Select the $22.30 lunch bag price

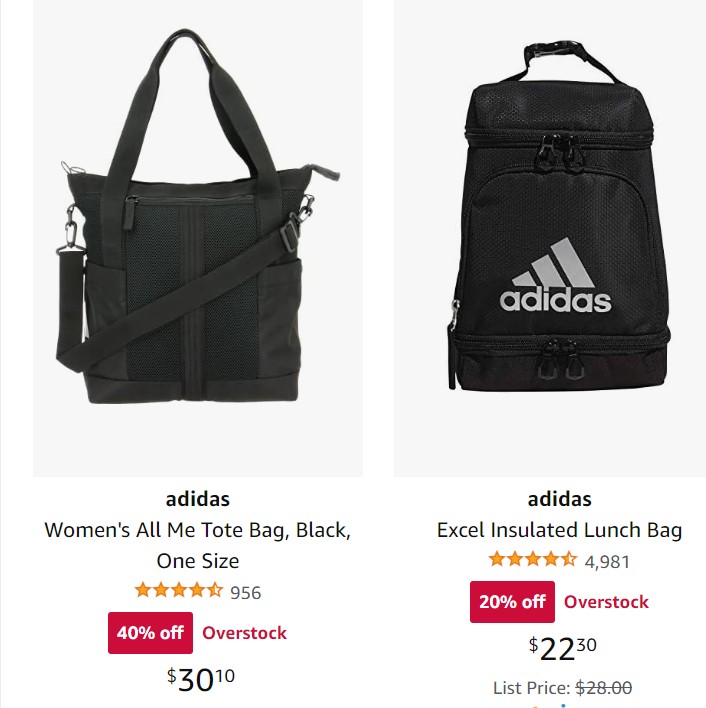[x=562, y=648]
